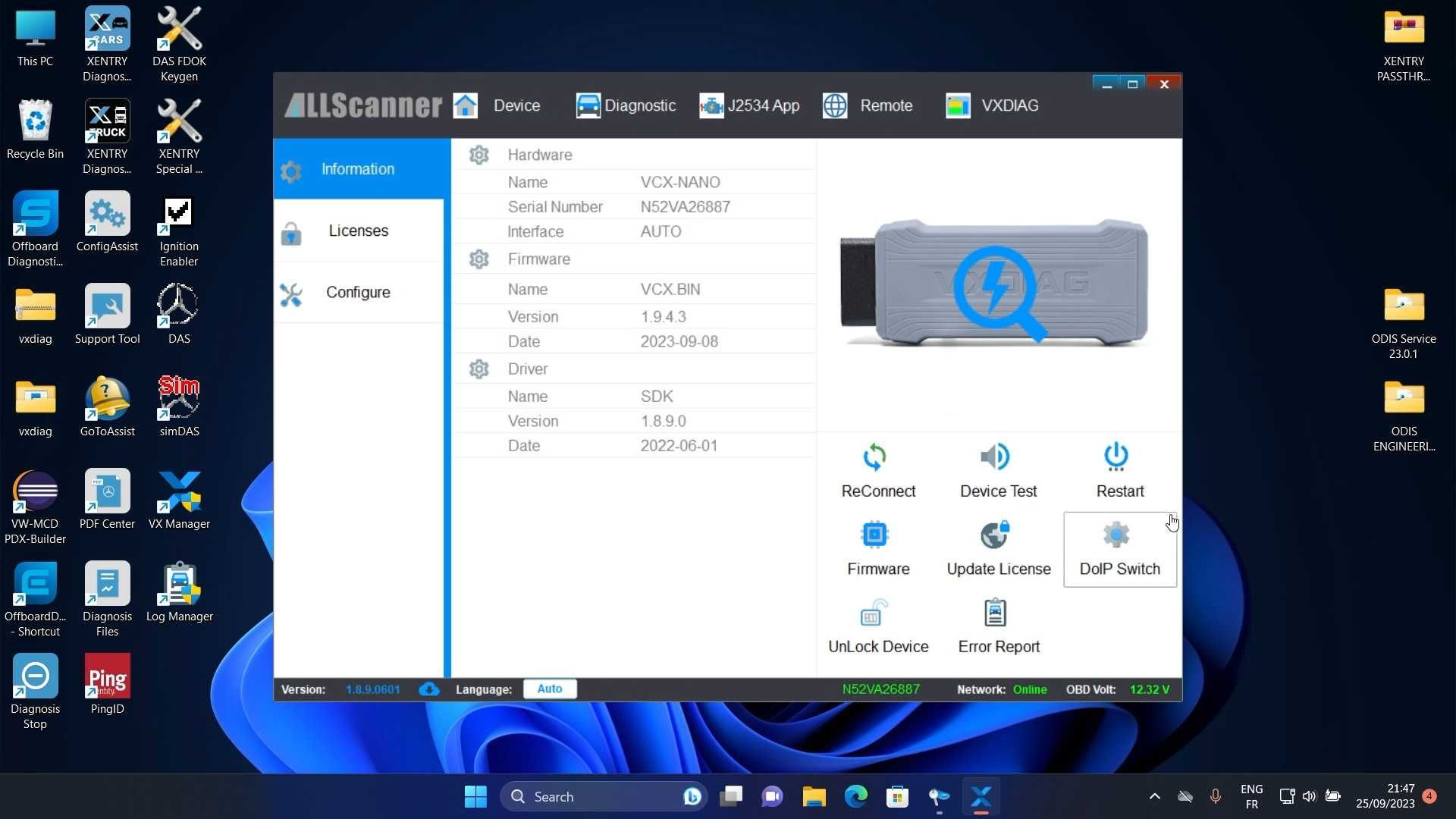Click the serial number N52VA26887 in status bar
The height and width of the screenshot is (819, 1456).
click(880, 689)
